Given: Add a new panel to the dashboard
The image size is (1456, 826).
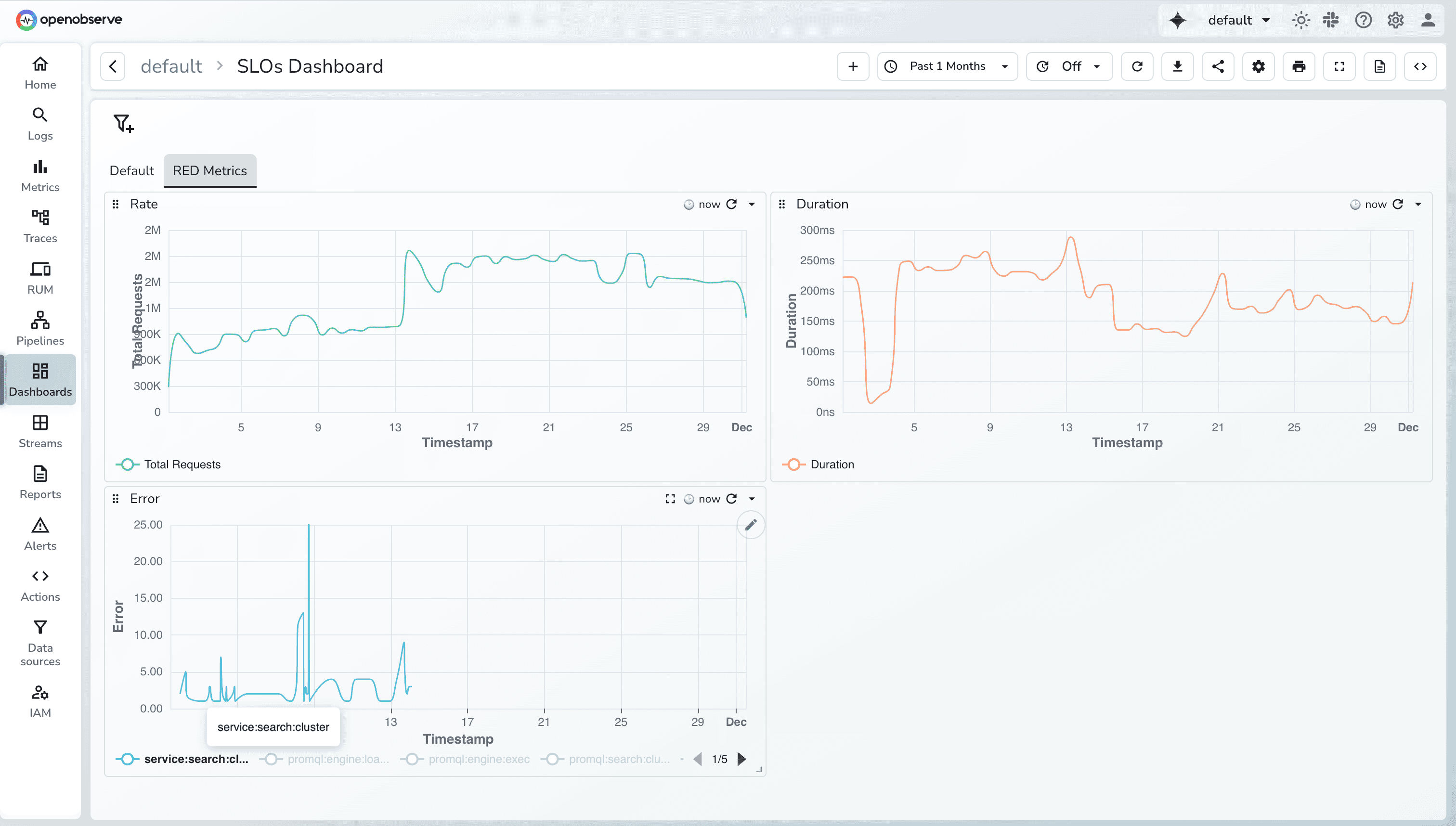Looking at the screenshot, I should tap(853, 66).
